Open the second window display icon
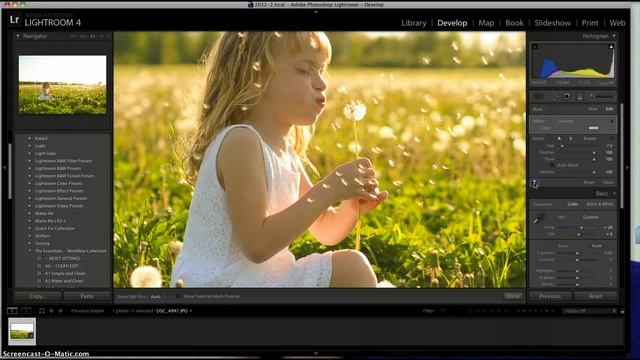640x360 pixels. [x=26, y=311]
